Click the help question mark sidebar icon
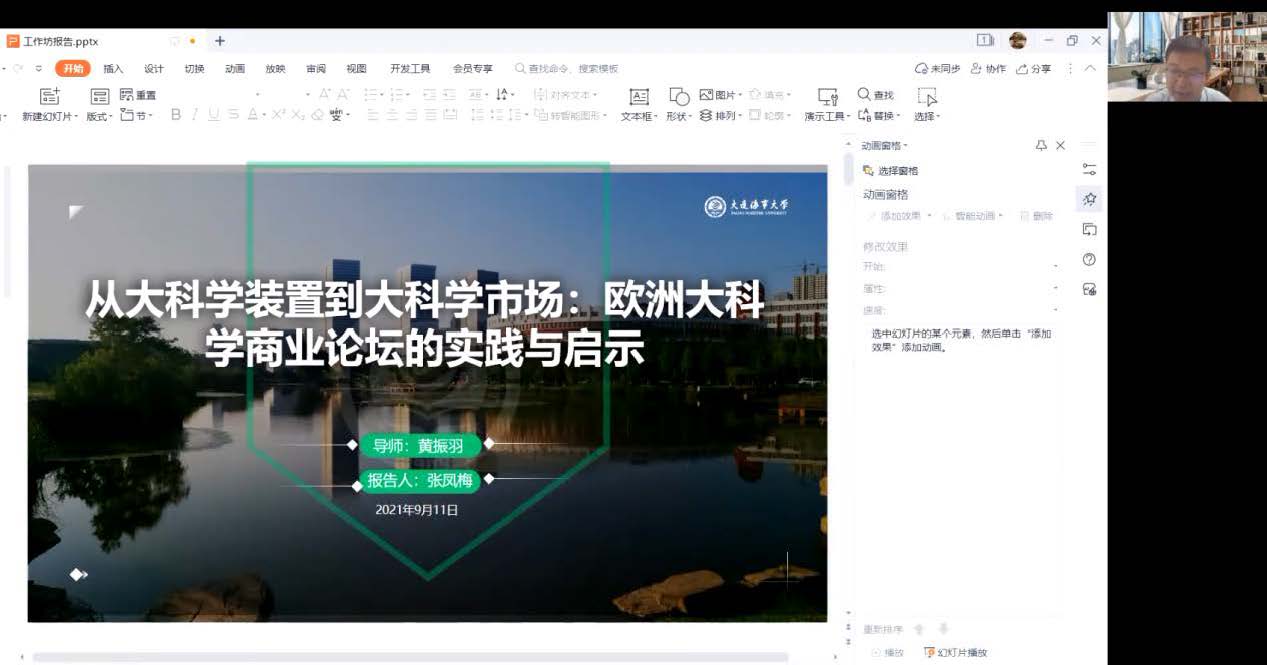The image size is (1267, 665). pos(1089,259)
